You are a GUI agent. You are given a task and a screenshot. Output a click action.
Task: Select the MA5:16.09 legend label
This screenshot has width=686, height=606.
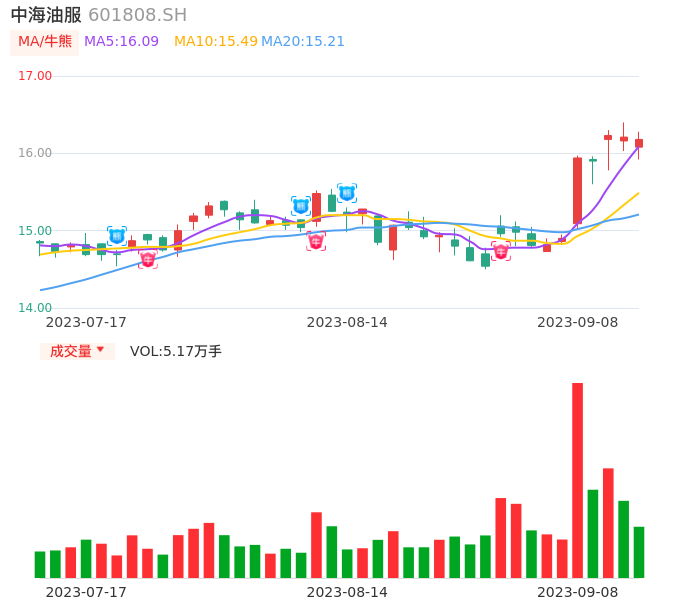coord(121,42)
